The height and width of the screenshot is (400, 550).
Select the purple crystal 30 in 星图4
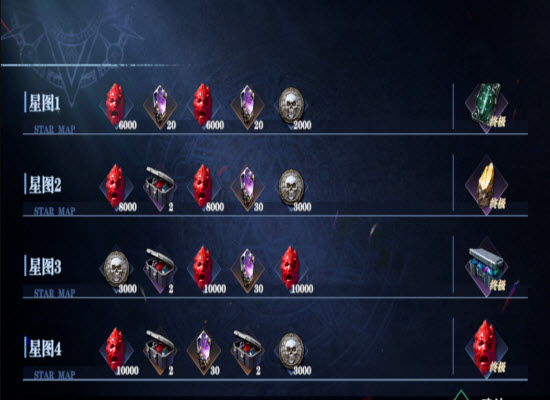pos(204,352)
